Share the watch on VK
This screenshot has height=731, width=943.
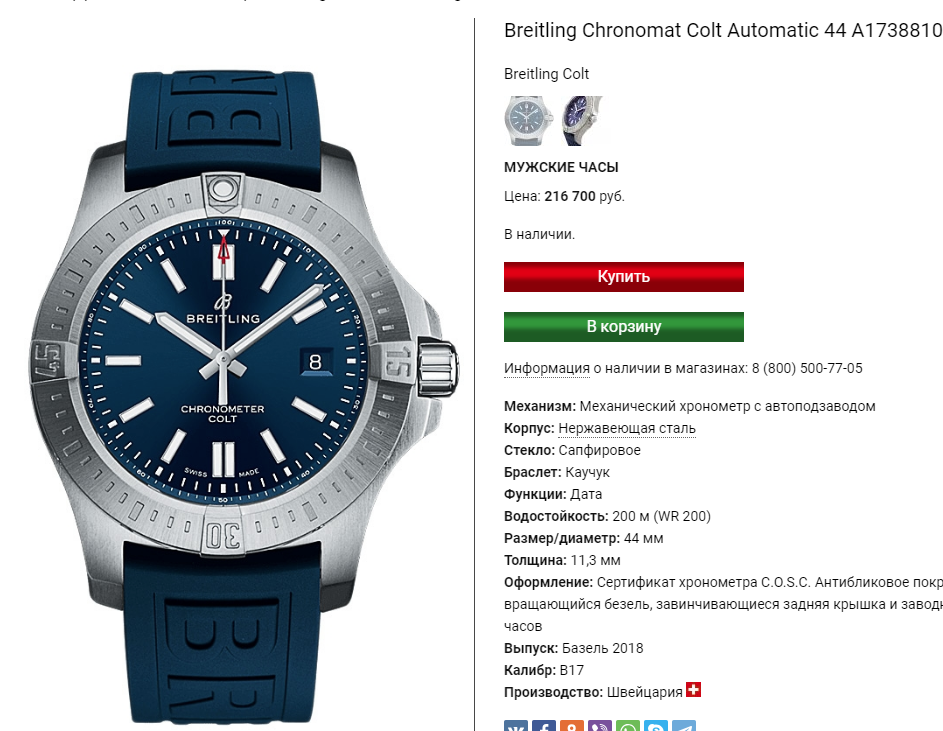[x=516, y=726]
